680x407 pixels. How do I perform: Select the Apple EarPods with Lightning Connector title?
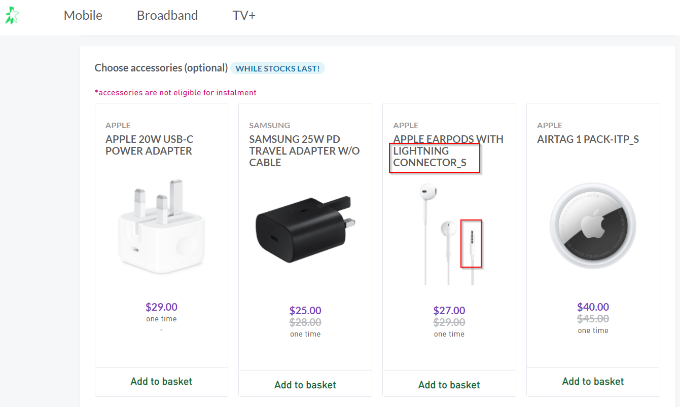[448, 151]
